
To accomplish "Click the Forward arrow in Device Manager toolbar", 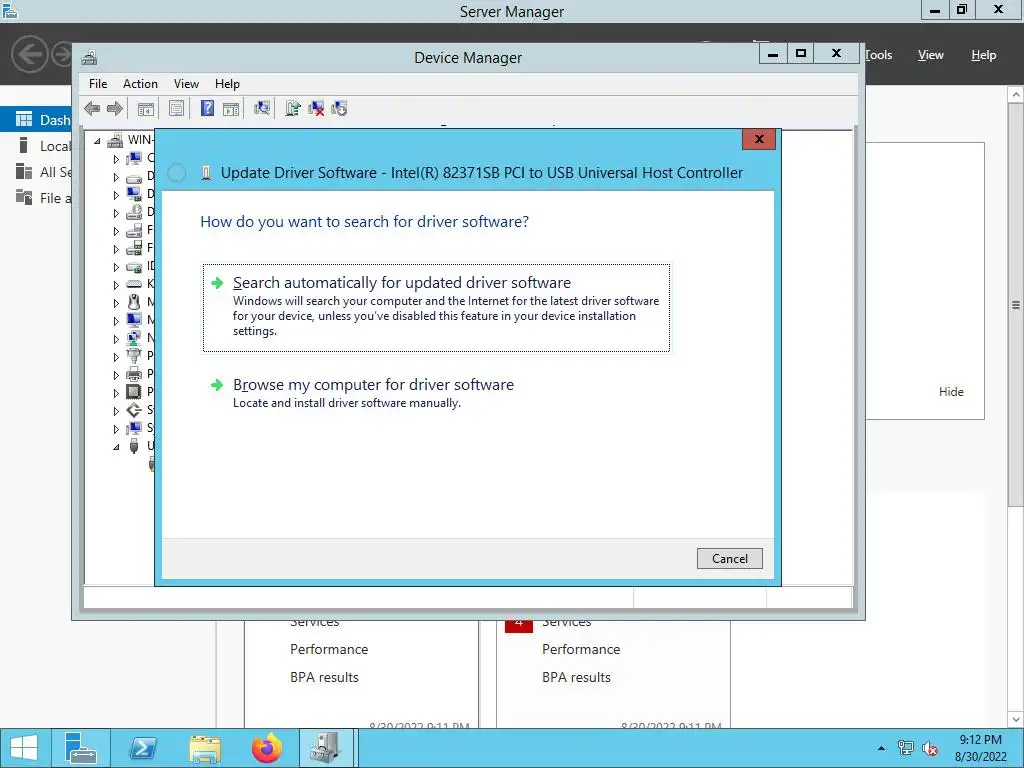I will click(114, 108).
